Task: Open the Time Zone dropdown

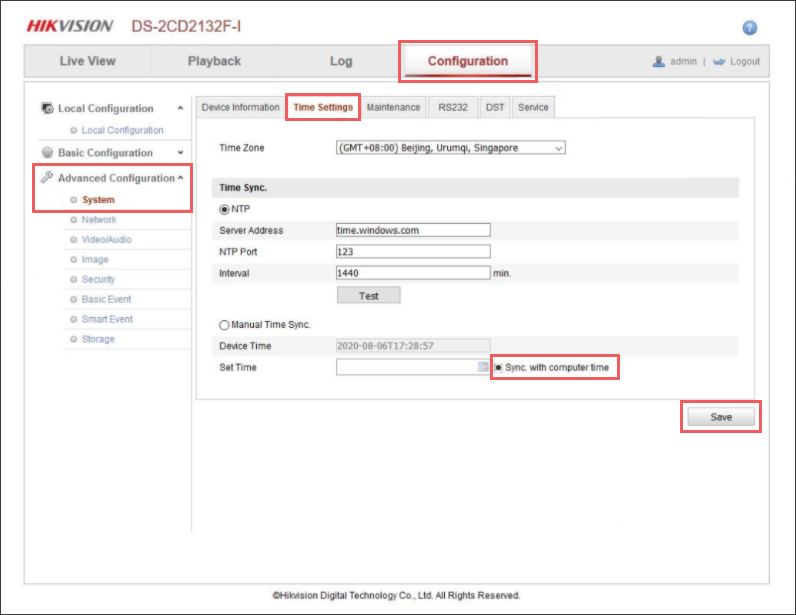Action: click(x=451, y=148)
